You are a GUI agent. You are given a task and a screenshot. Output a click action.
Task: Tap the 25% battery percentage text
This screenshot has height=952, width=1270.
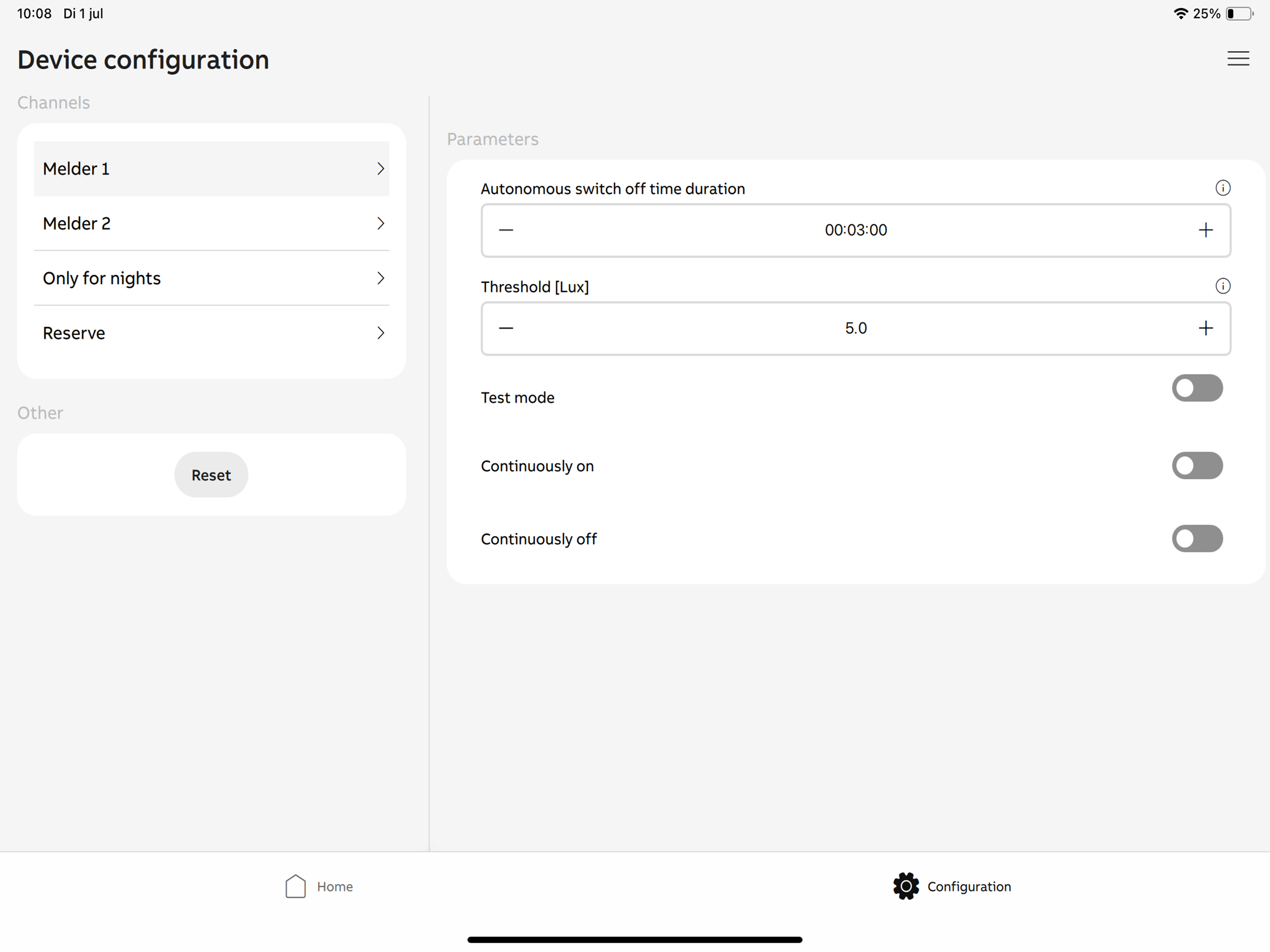click(1206, 14)
